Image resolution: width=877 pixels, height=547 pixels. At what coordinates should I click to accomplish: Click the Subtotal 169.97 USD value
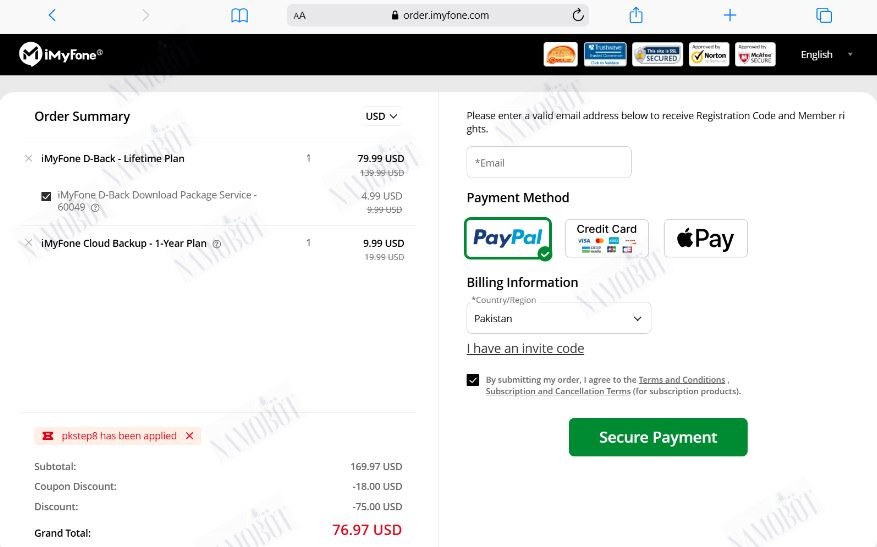[x=376, y=466]
